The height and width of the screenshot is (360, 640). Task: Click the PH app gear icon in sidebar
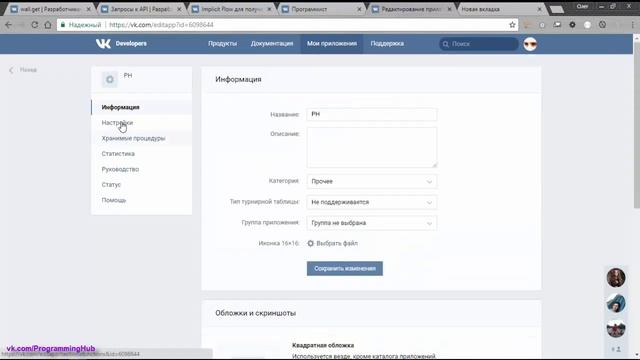[110, 80]
